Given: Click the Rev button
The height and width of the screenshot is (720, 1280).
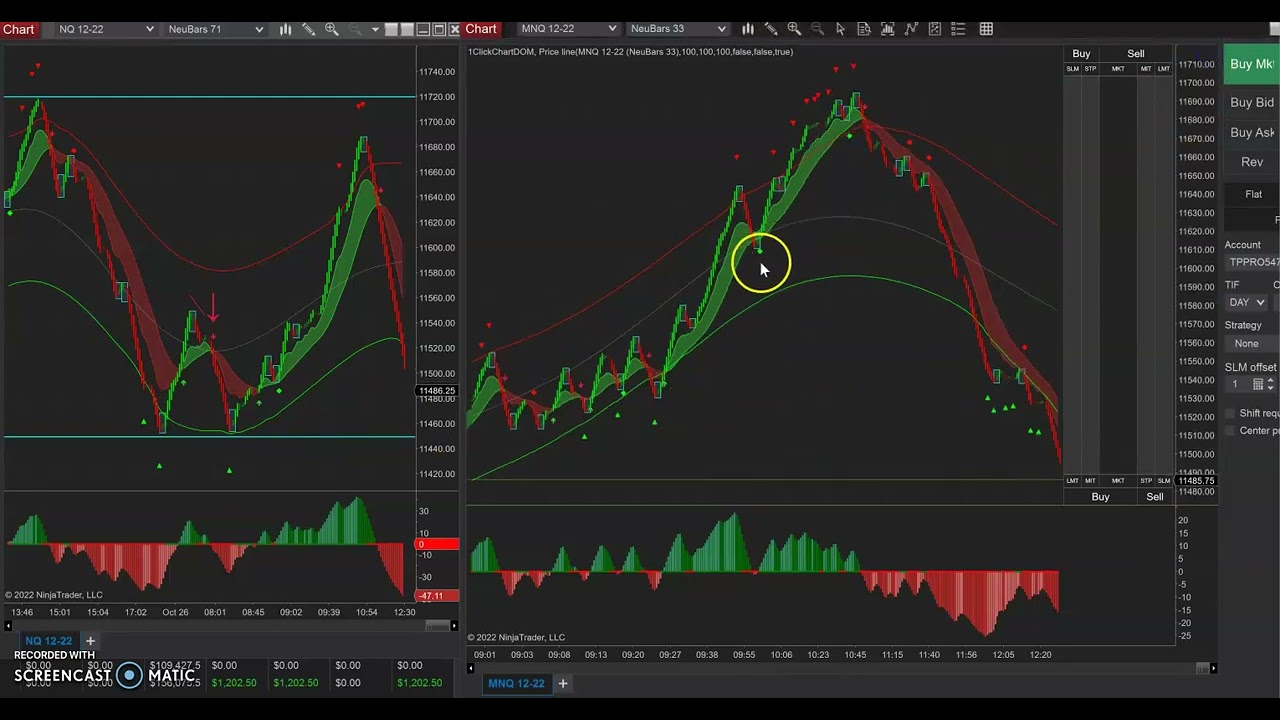Looking at the screenshot, I should 1252,162.
